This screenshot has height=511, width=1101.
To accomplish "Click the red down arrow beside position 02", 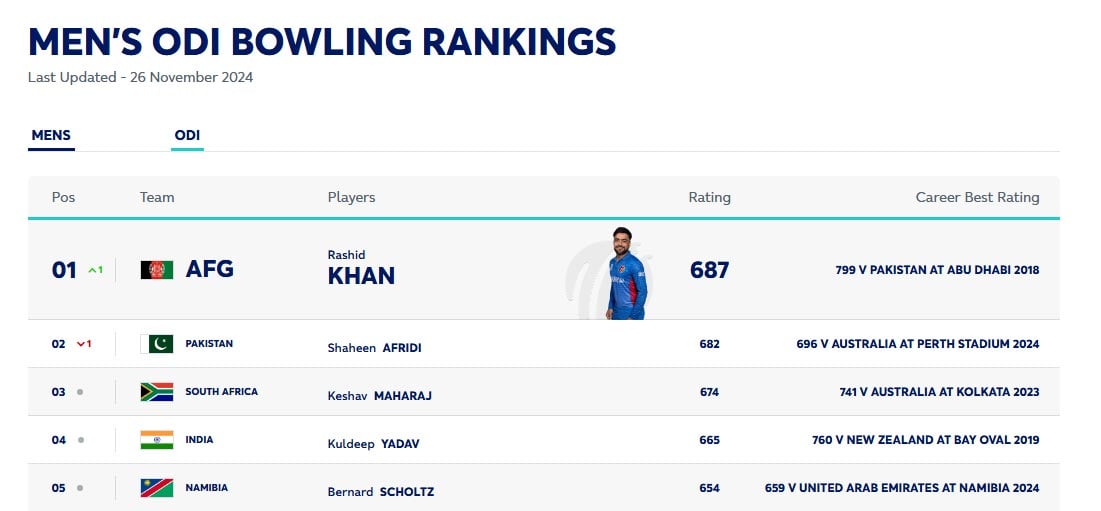I will 81,344.
